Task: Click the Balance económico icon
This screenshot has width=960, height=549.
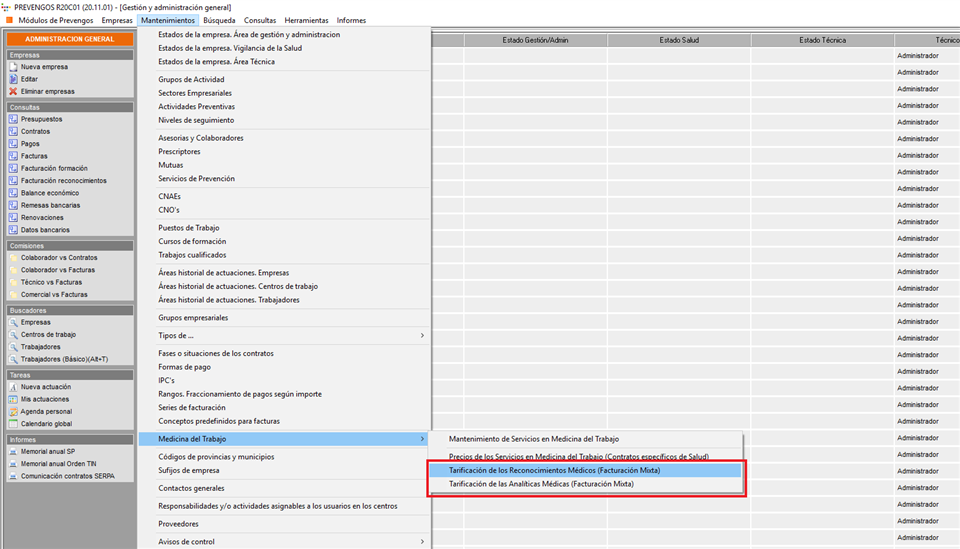Action: tap(13, 193)
